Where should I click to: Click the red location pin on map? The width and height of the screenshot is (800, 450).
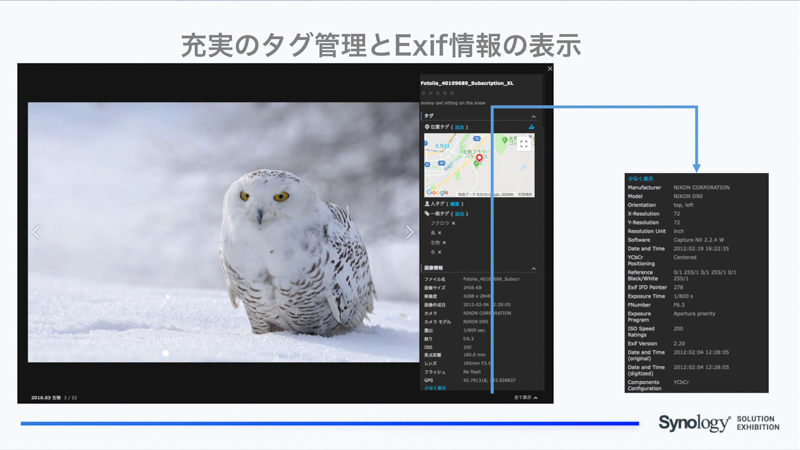click(479, 158)
